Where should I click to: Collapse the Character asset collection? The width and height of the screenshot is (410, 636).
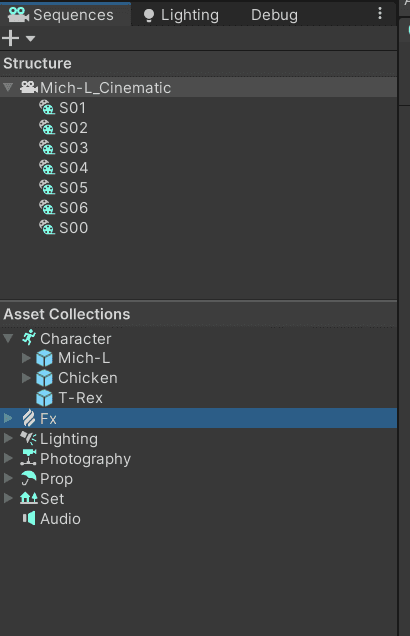tap(8, 338)
